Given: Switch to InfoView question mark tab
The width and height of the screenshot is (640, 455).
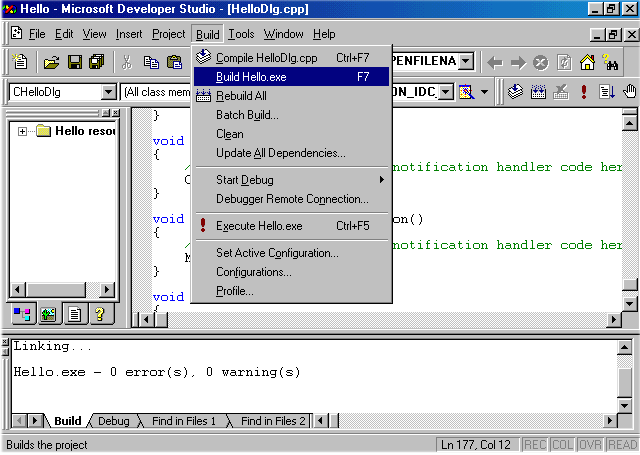Looking at the screenshot, I should (100, 314).
